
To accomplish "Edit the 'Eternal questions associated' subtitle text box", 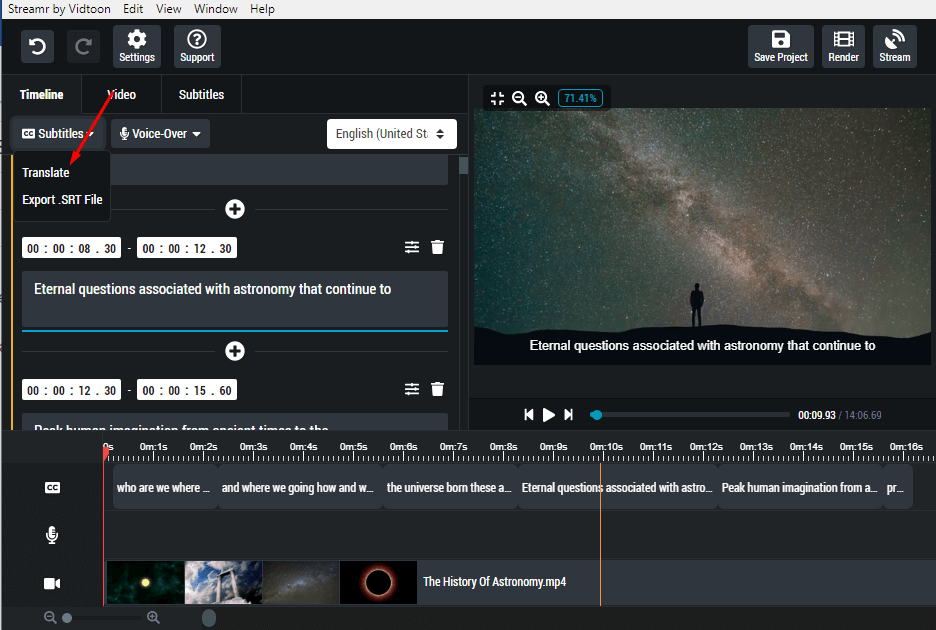I will tap(235, 299).
